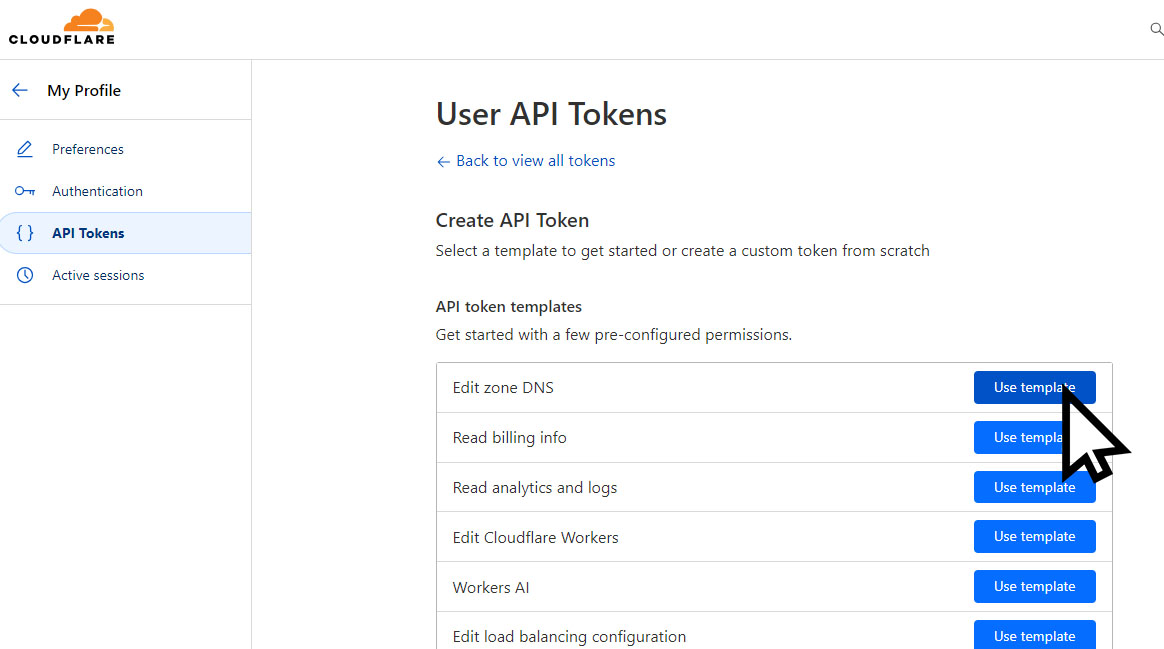Click the back arrow beside My Profile
The image size is (1164, 649).
tap(20, 90)
